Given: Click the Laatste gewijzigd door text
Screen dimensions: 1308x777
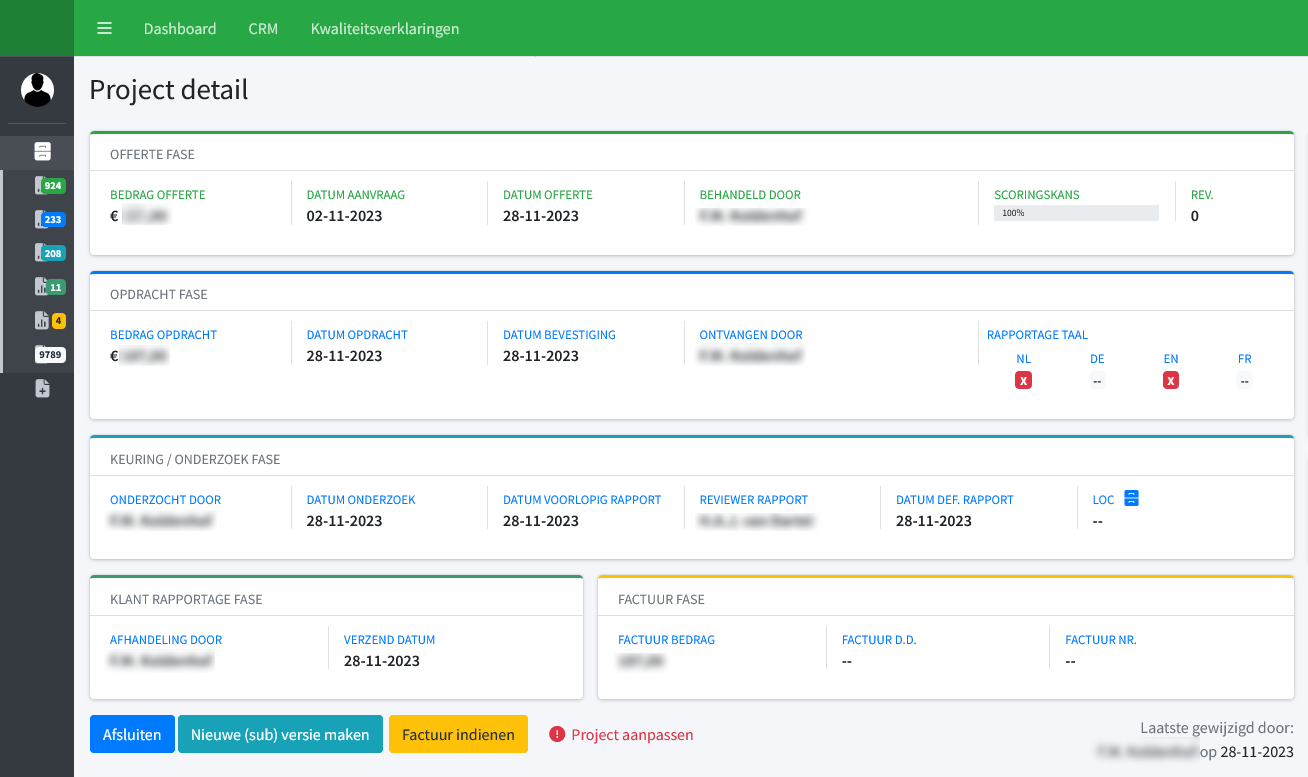Looking at the screenshot, I should point(1217,728).
